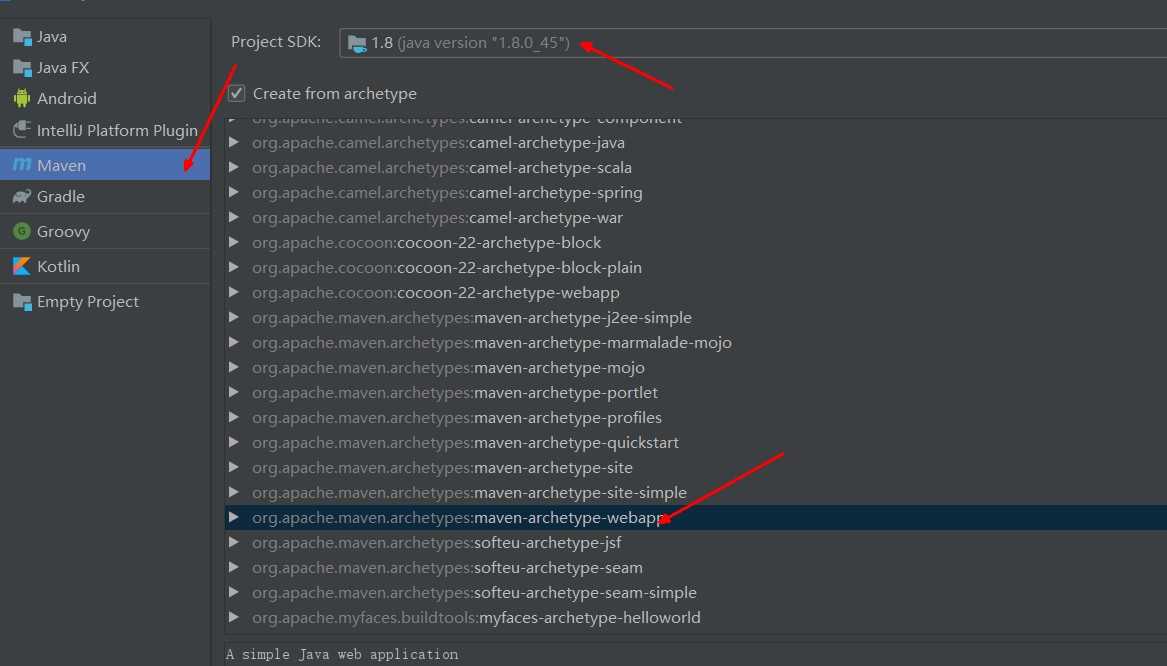The width and height of the screenshot is (1167, 666).
Task: Open the Project SDK dropdown
Action: pos(752,43)
